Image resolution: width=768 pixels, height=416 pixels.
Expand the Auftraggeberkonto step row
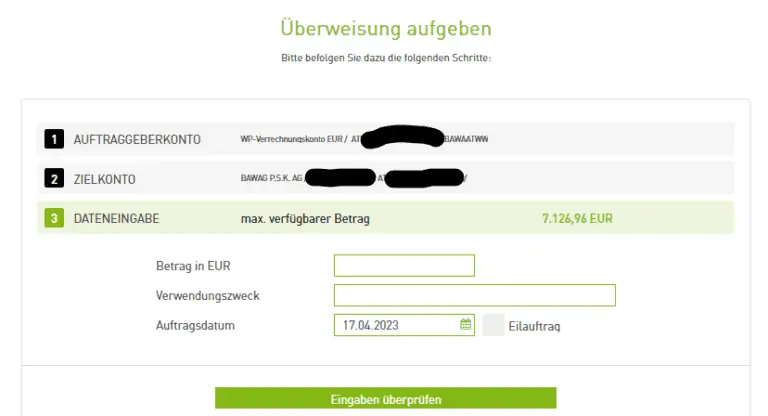(x=385, y=139)
